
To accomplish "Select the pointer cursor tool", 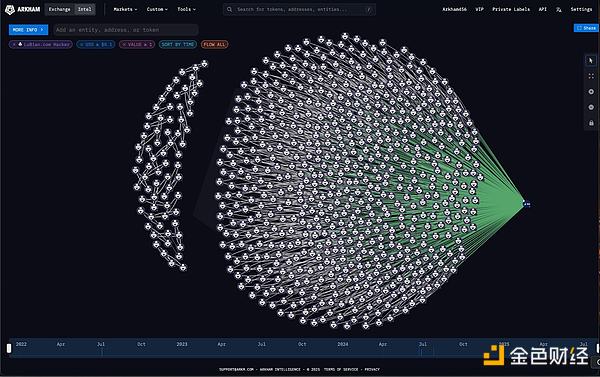I will click(591, 61).
